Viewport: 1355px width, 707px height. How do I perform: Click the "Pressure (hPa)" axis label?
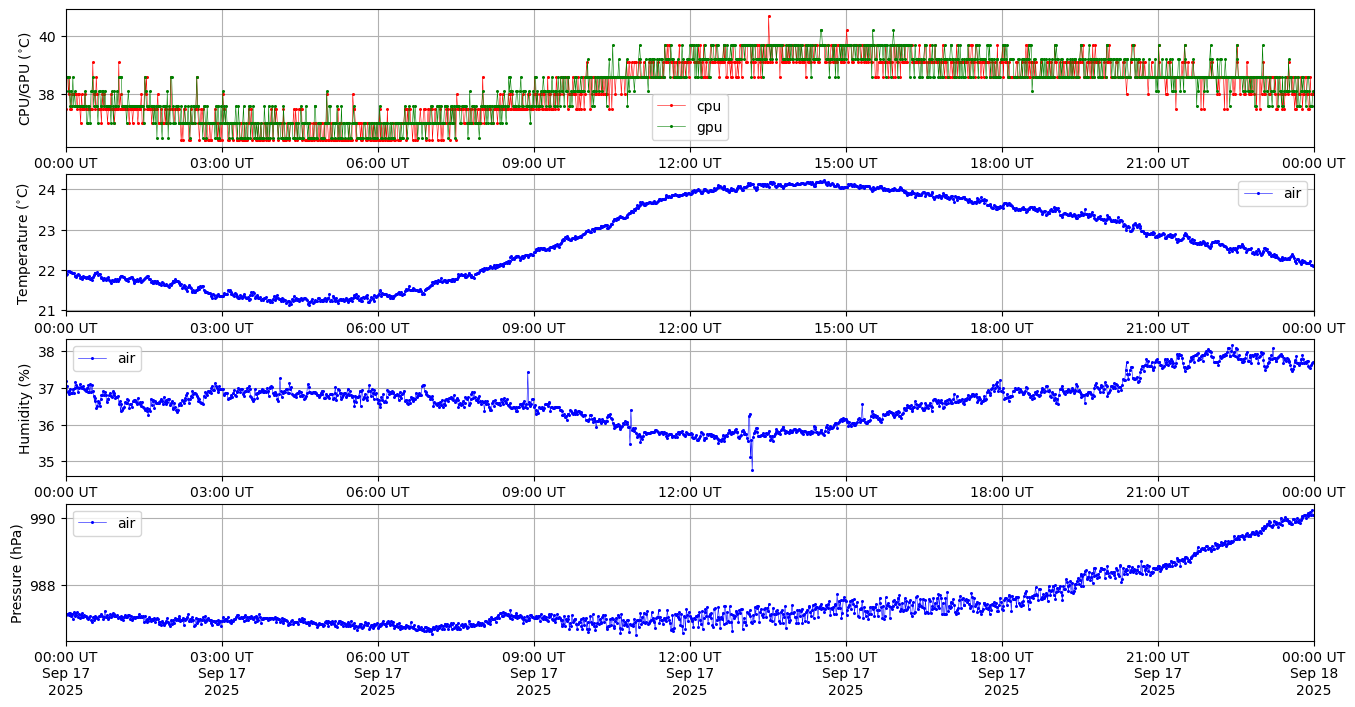(17, 573)
